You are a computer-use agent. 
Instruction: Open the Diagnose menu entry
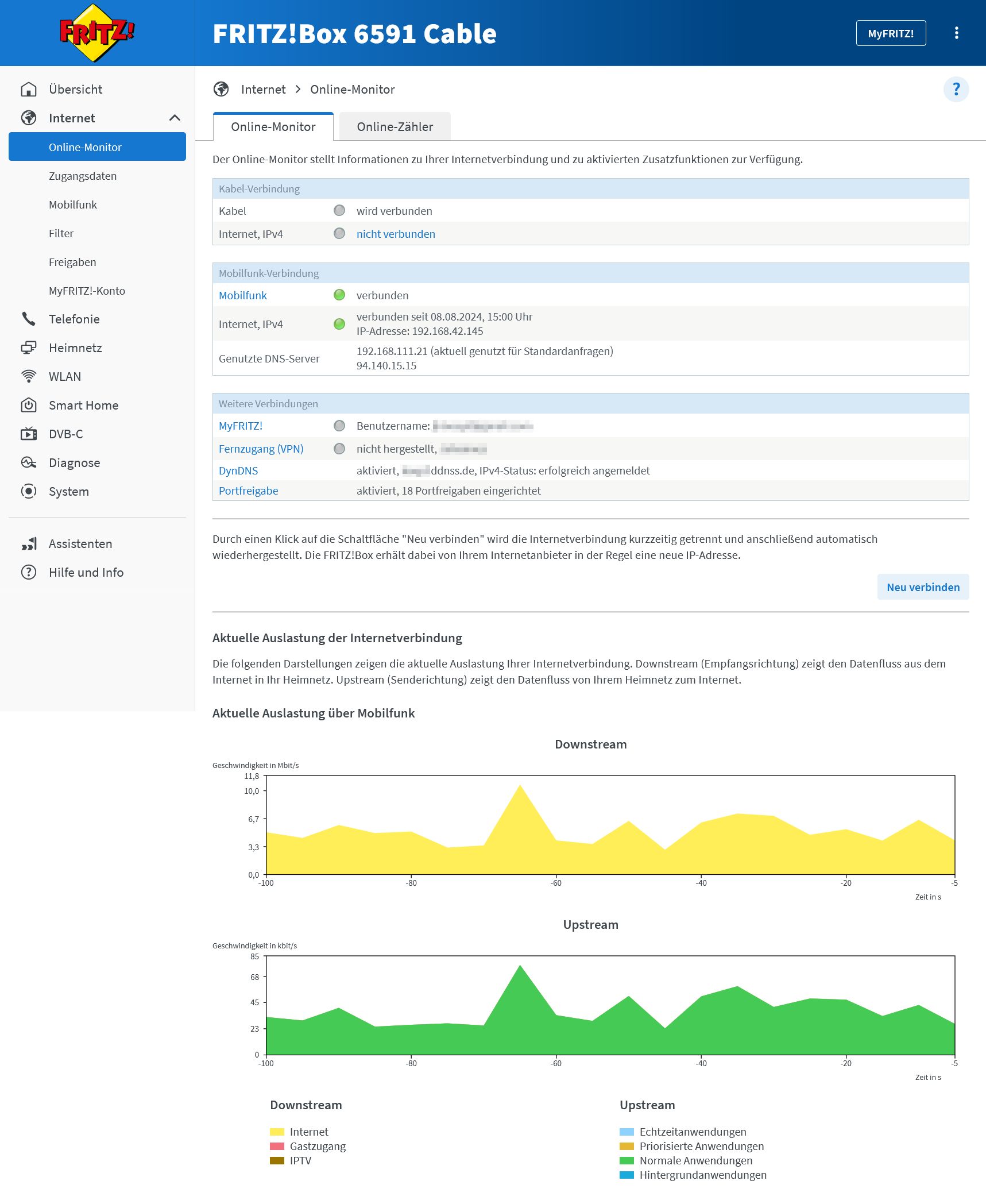click(x=74, y=462)
